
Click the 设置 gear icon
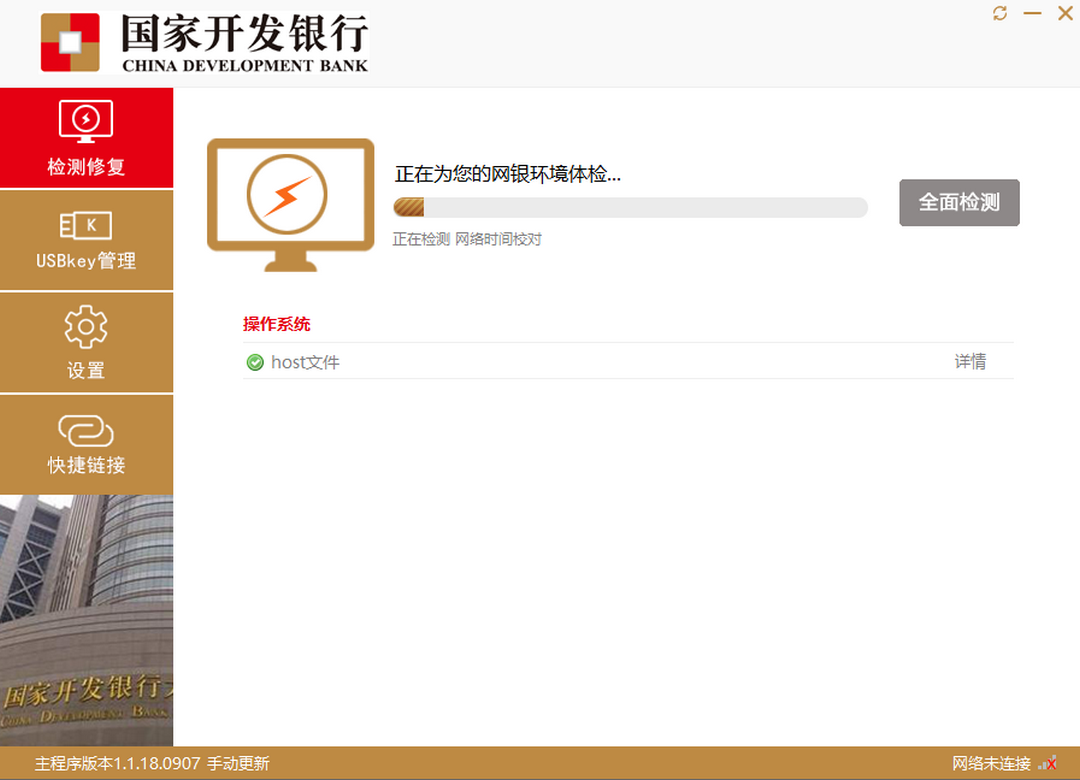point(86,325)
